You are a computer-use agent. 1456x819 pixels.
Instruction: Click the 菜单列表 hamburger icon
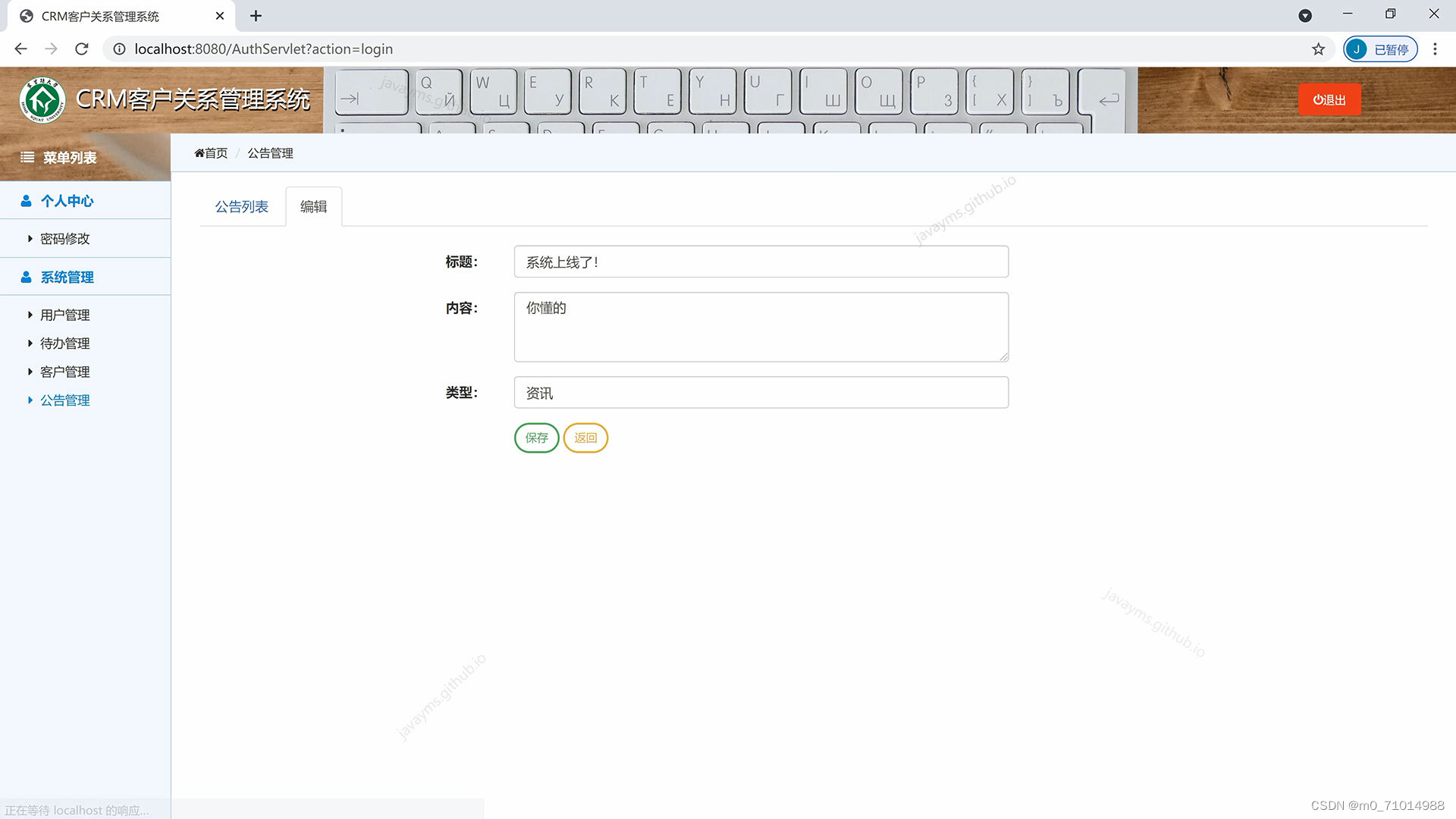[x=27, y=158]
